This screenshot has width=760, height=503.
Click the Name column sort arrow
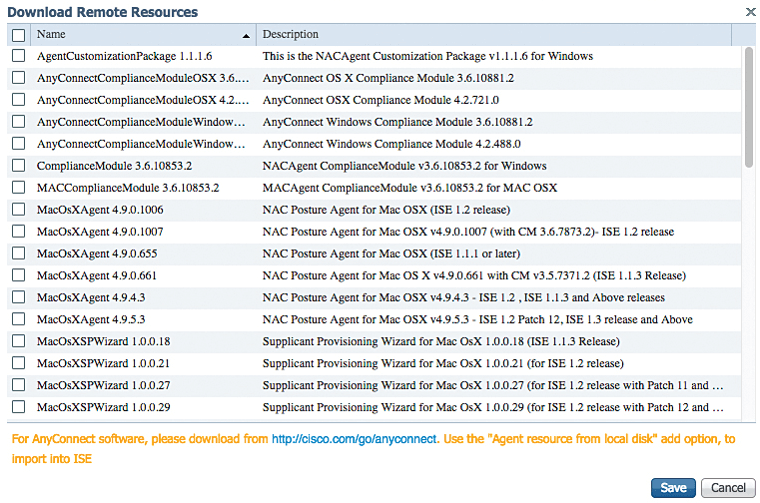tap(246, 36)
